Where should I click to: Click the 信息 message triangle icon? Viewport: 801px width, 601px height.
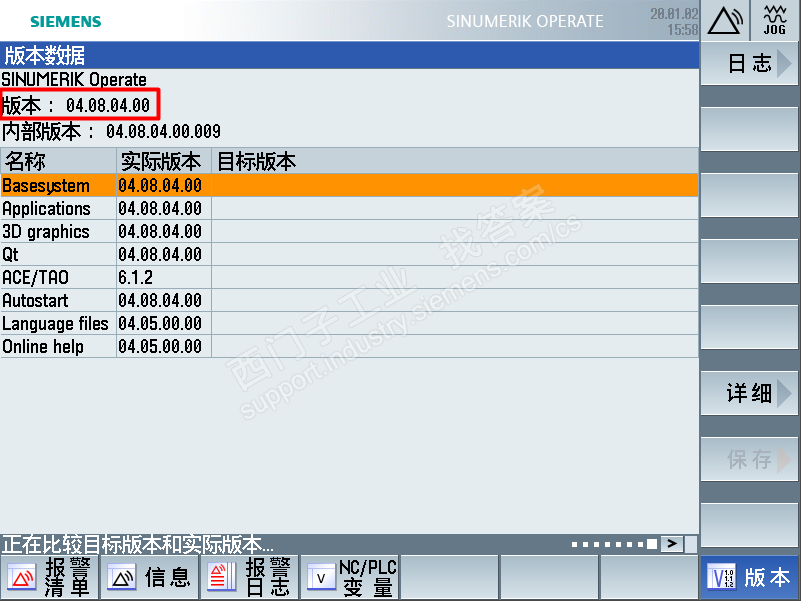[x=122, y=577]
